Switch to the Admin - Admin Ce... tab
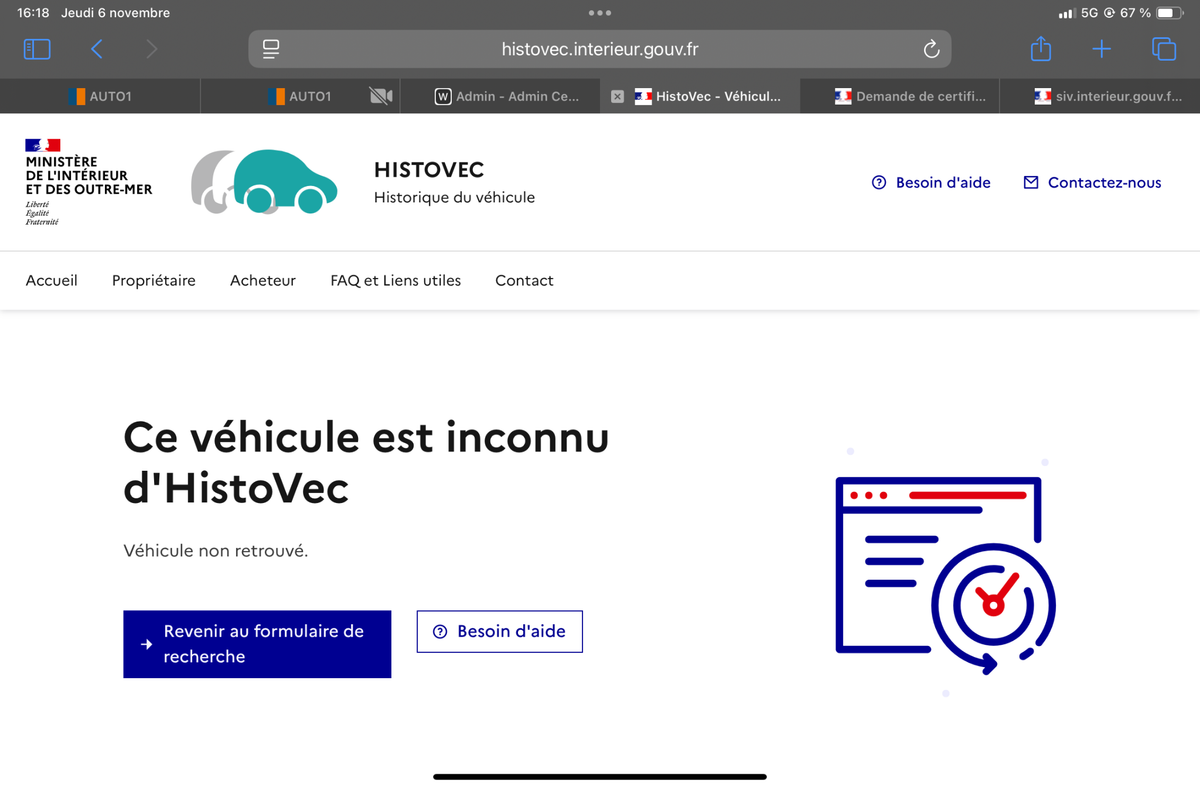Image resolution: width=1200 pixels, height=788 pixels. pyautogui.click(x=506, y=97)
